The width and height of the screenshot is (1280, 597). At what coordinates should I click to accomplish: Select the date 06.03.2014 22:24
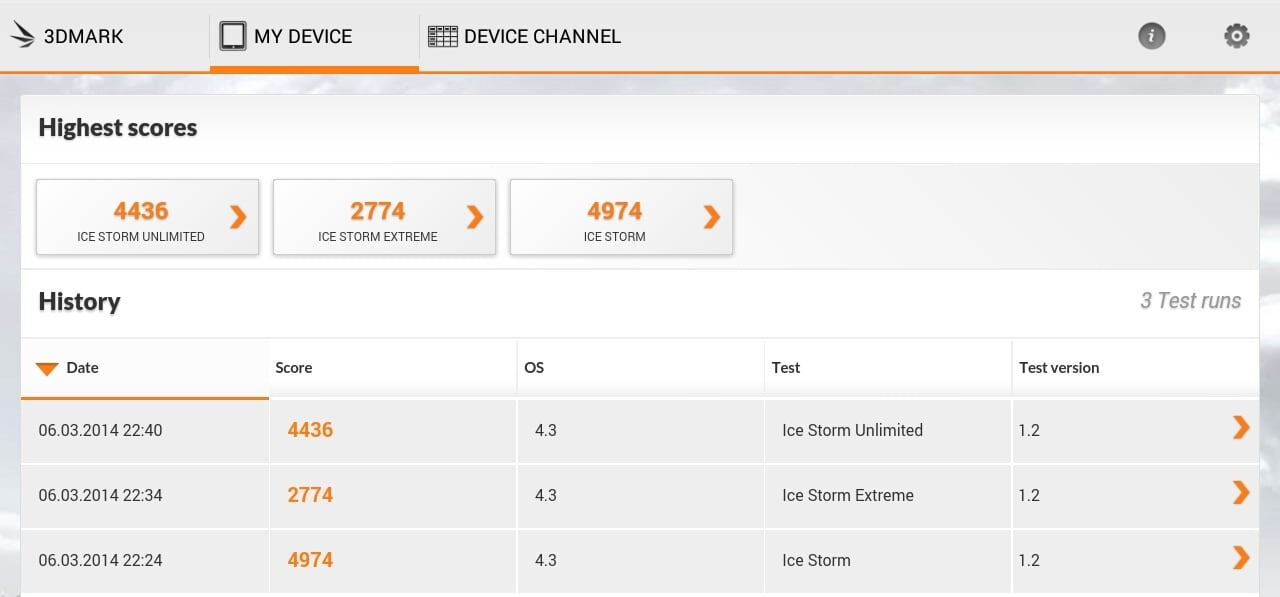(100, 560)
